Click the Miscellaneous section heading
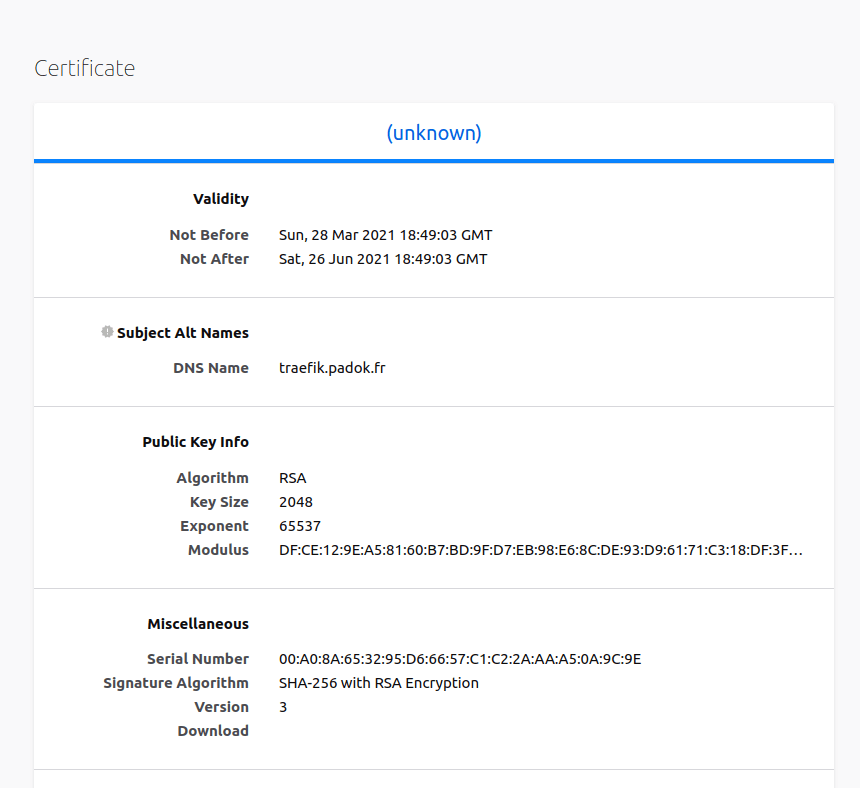 [198, 624]
